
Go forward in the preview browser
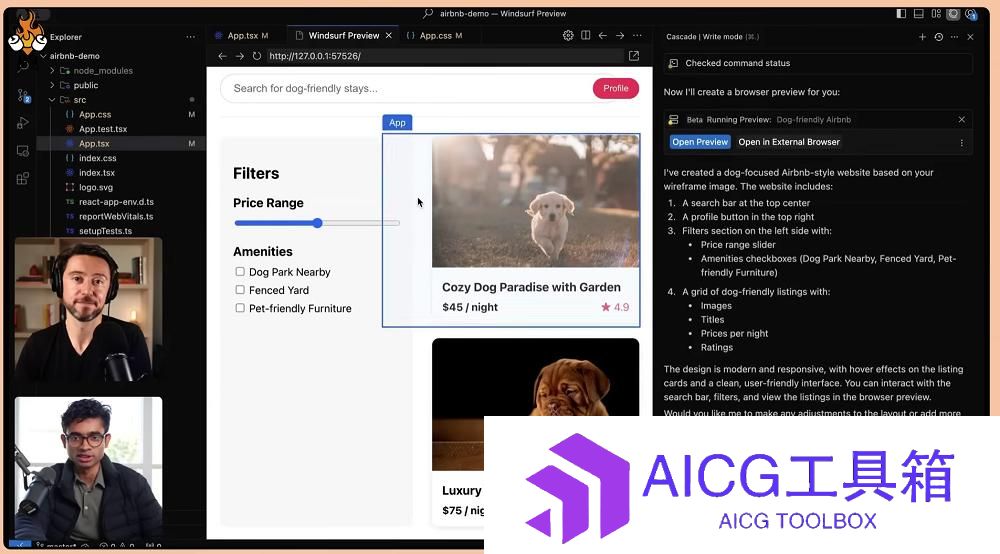click(x=239, y=56)
